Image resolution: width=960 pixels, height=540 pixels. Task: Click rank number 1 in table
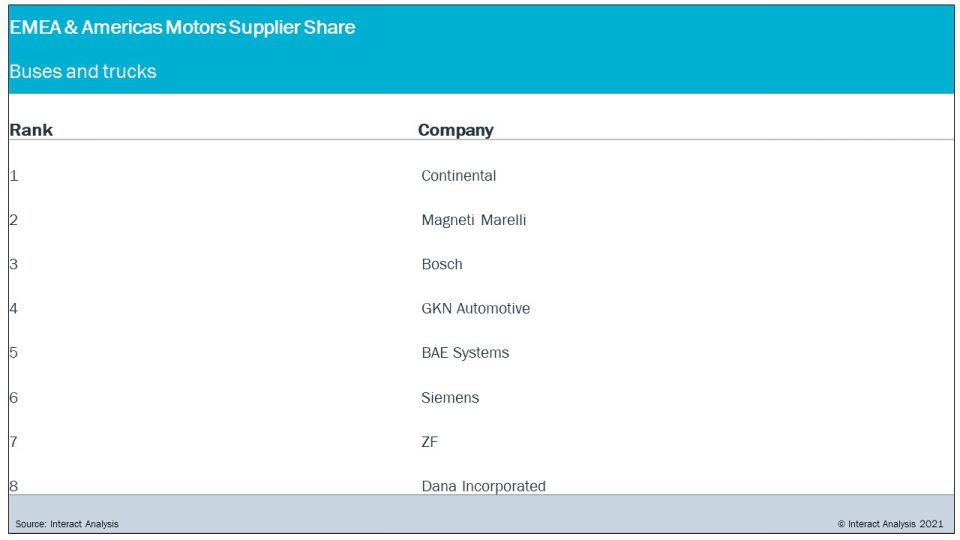pos(14,176)
